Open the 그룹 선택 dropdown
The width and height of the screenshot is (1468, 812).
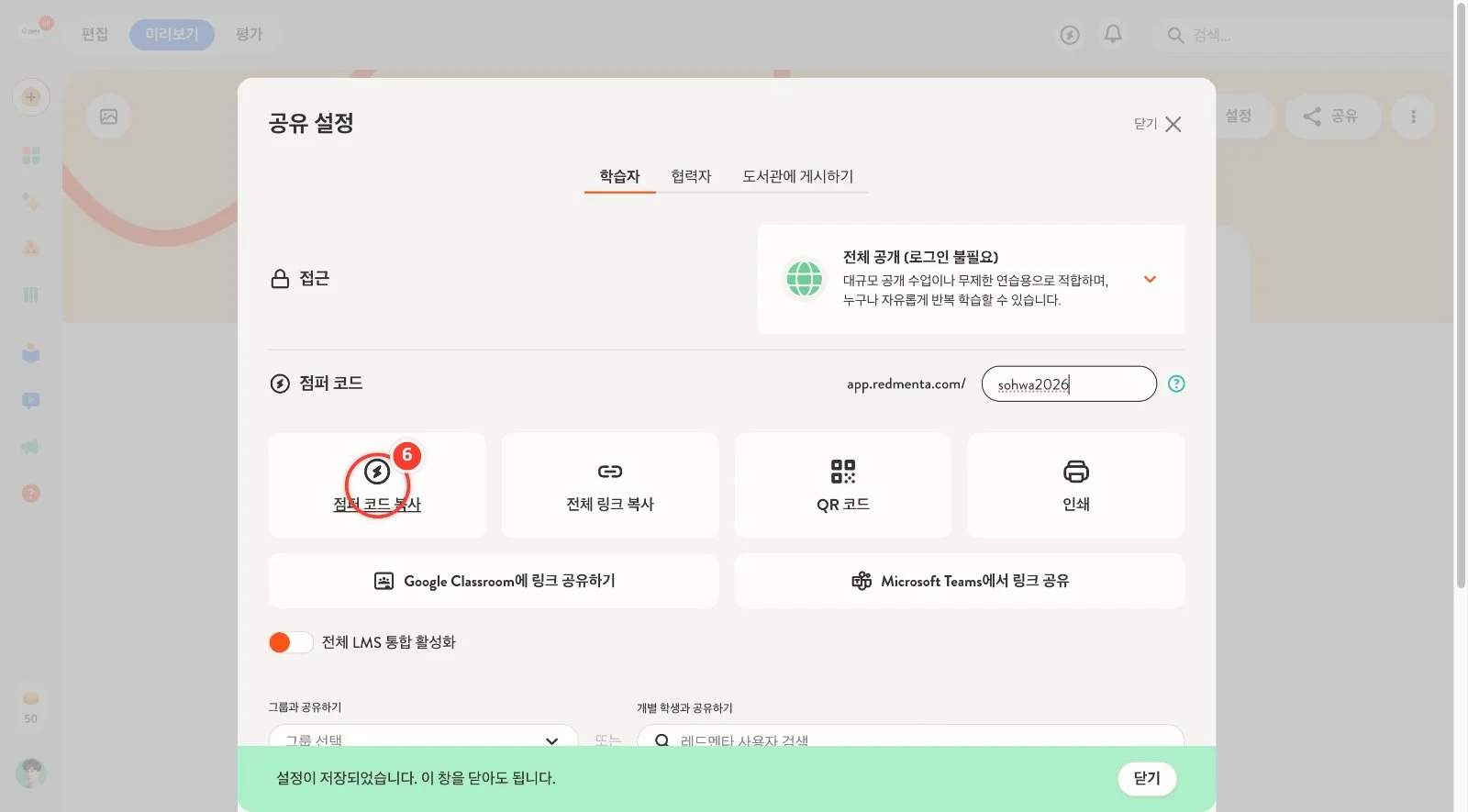point(423,740)
